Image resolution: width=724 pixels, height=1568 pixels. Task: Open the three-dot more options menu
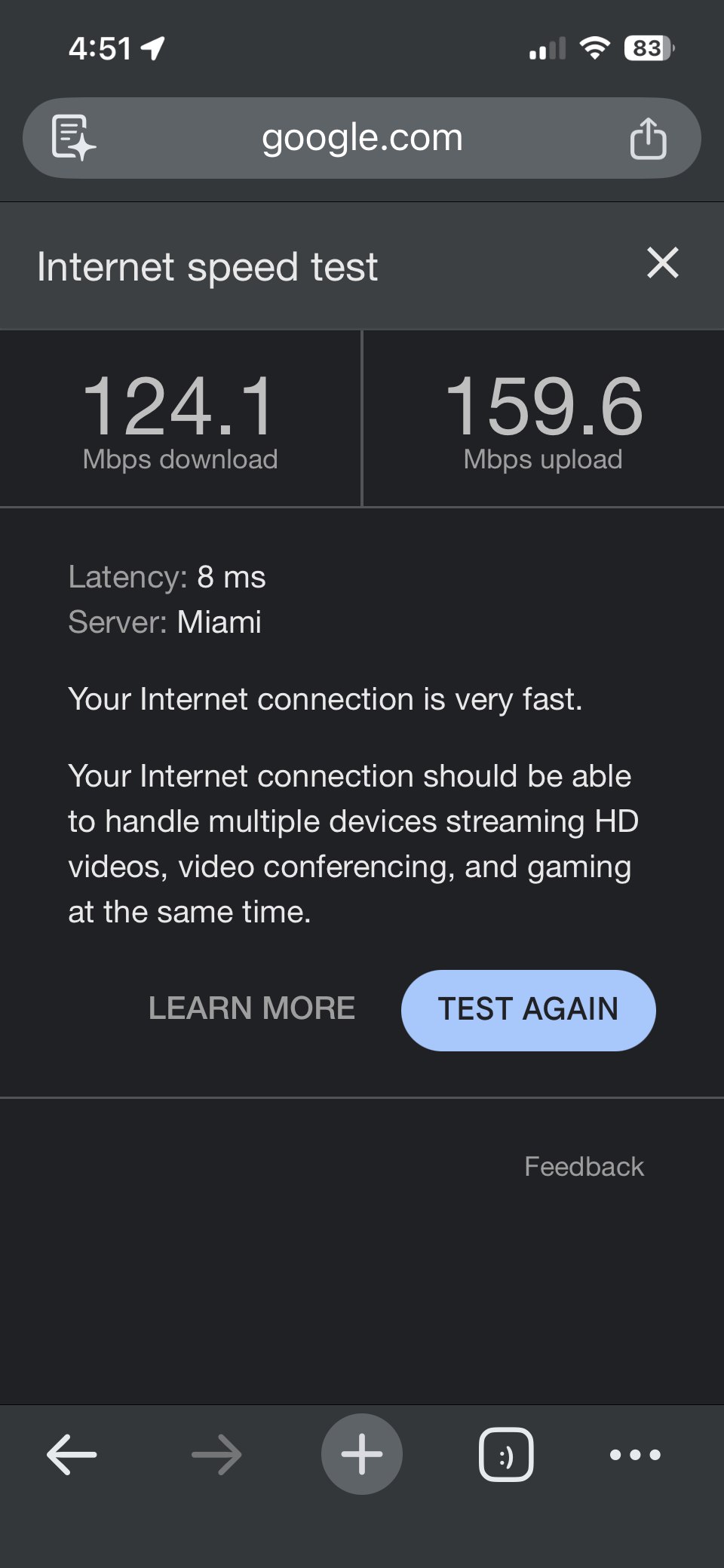635,1454
